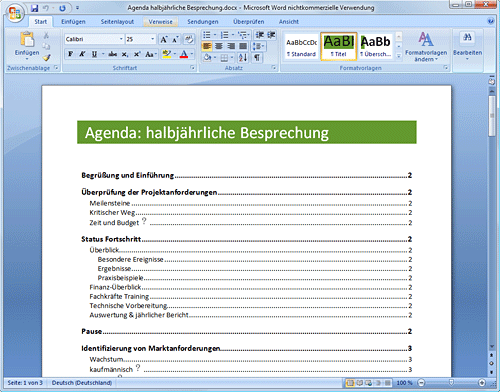This screenshot has width=500, height=392.
Task: Open Word help question mark icon
Action: point(491,22)
